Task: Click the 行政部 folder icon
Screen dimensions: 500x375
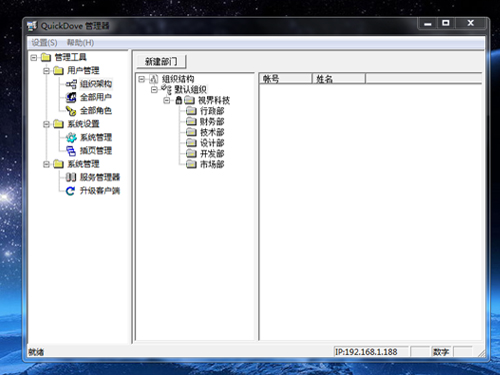Action: [191, 111]
